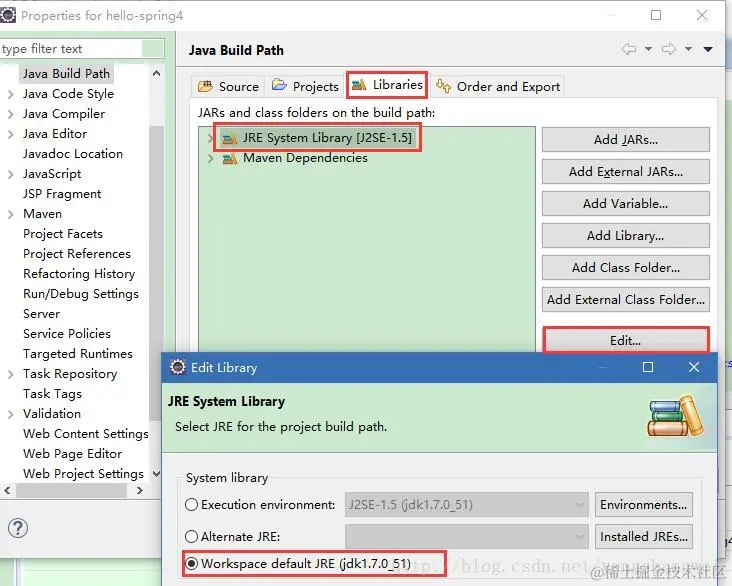The image size is (732, 586).
Task: Select Web Content Settings in sidebar
Action: (x=86, y=434)
